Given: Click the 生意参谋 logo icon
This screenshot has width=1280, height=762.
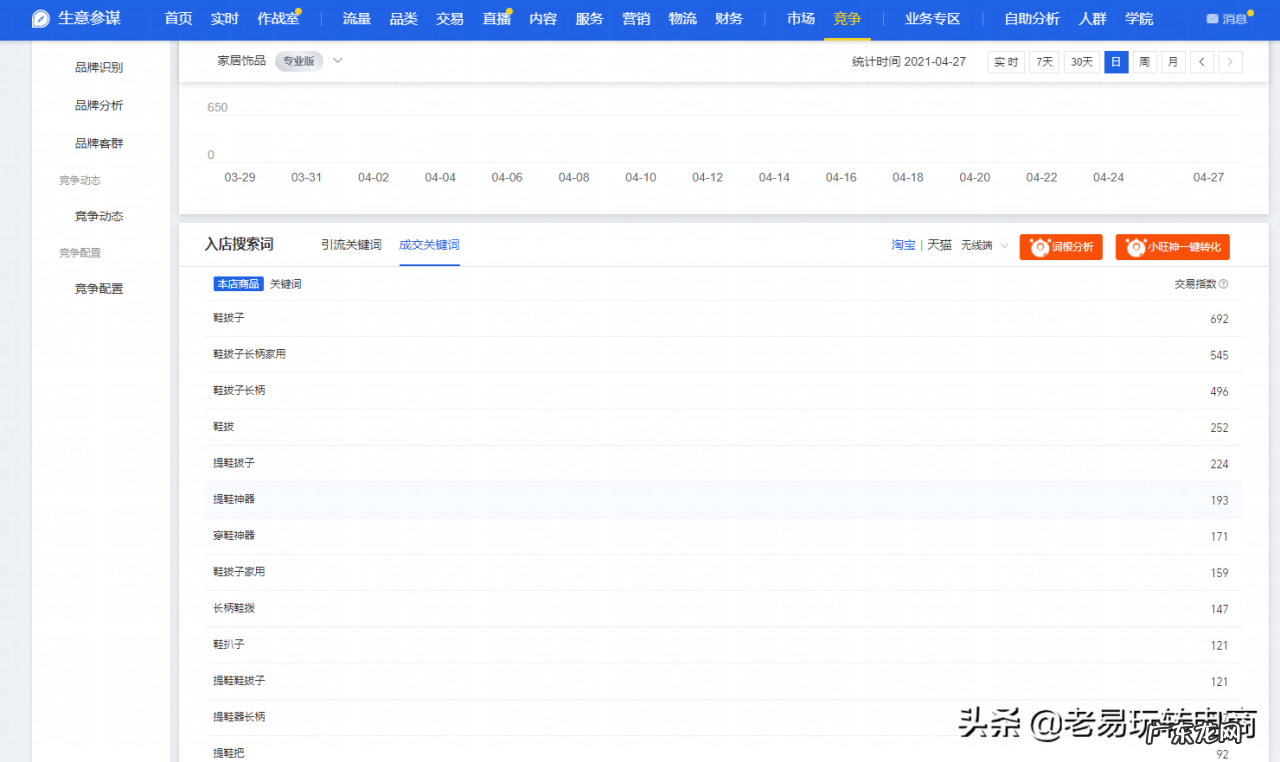Looking at the screenshot, I should pyautogui.click(x=40, y=18).
